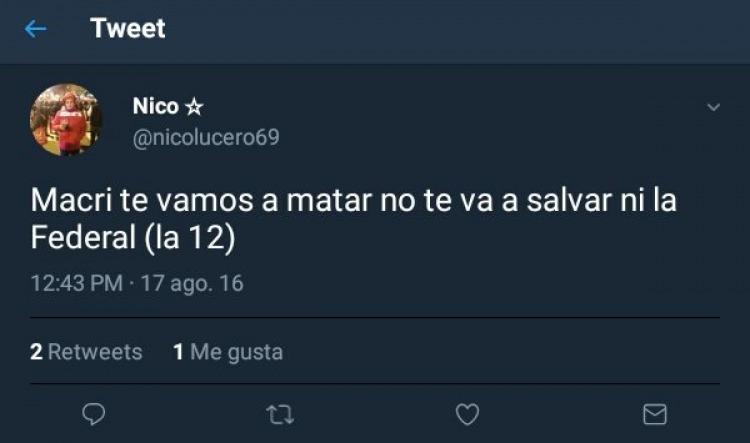This screenshot has height=443, width=750.
Task: Tap the Tweet header title
Action: click(128, 28)
